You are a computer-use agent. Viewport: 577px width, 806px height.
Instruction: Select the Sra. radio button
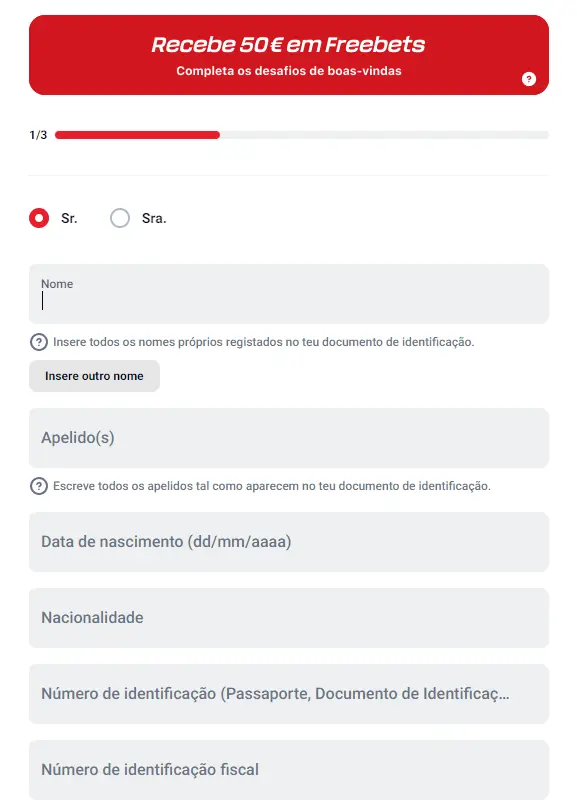[120, 218]
